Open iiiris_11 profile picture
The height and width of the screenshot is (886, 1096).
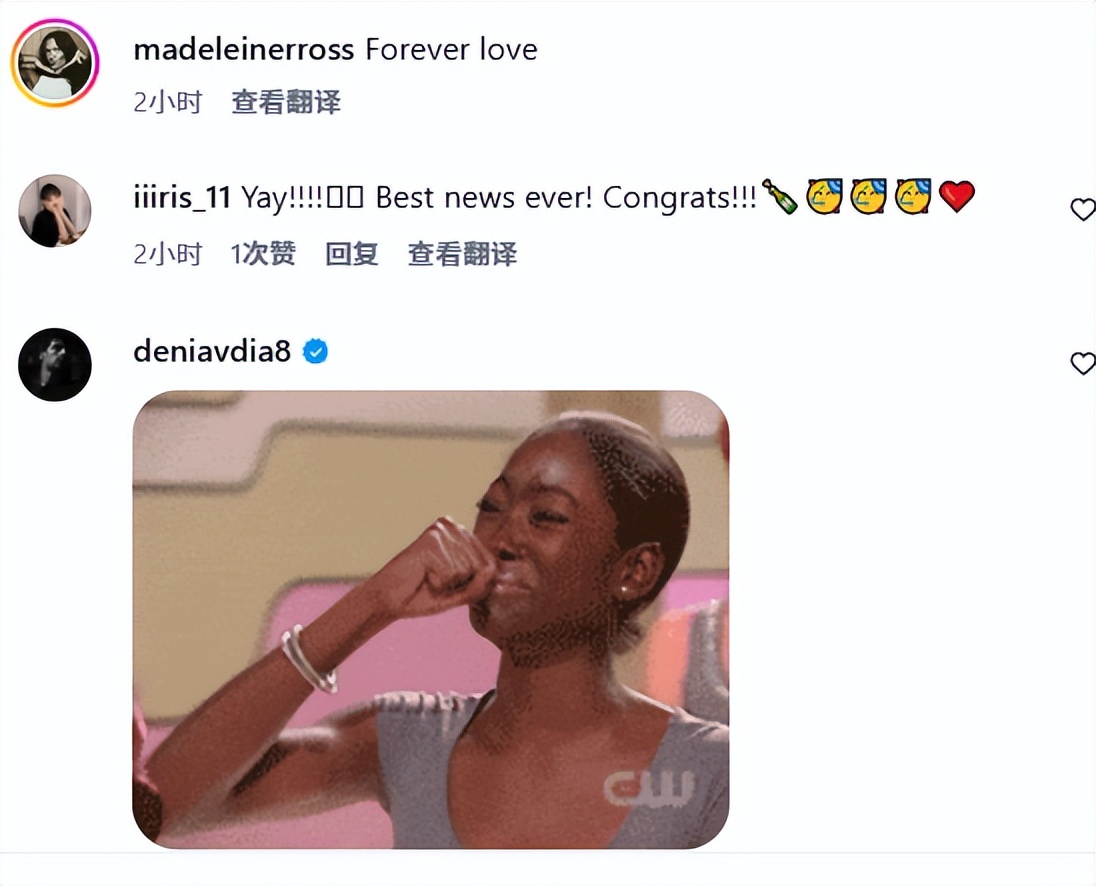point(55,210)
